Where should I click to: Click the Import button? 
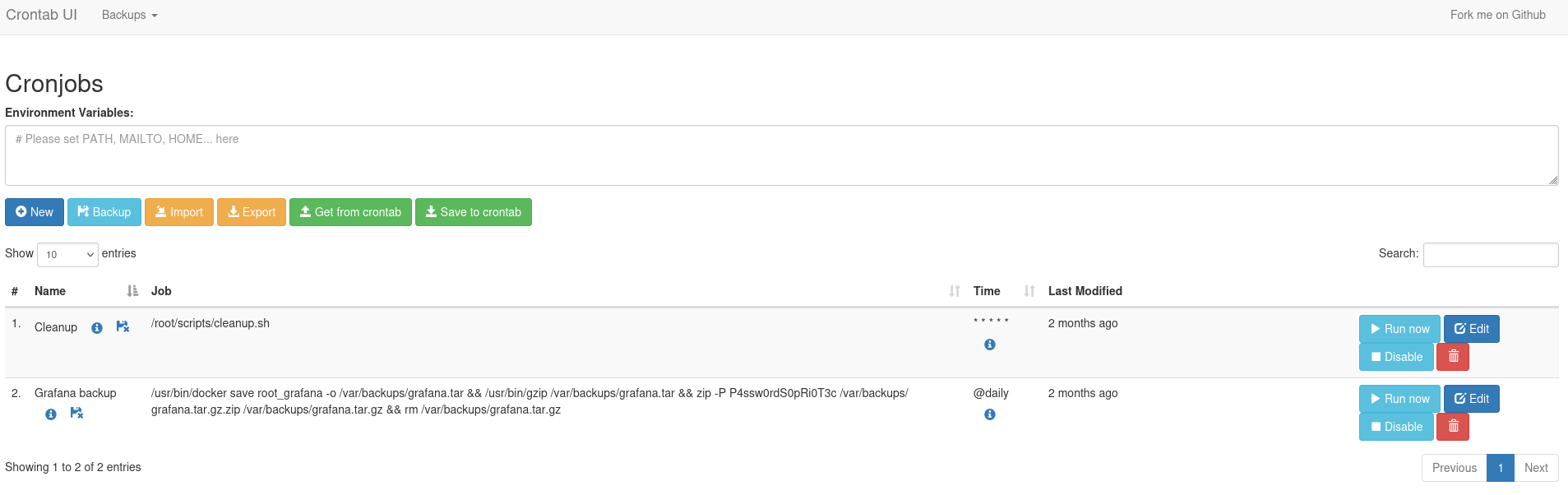coord(179,212)
